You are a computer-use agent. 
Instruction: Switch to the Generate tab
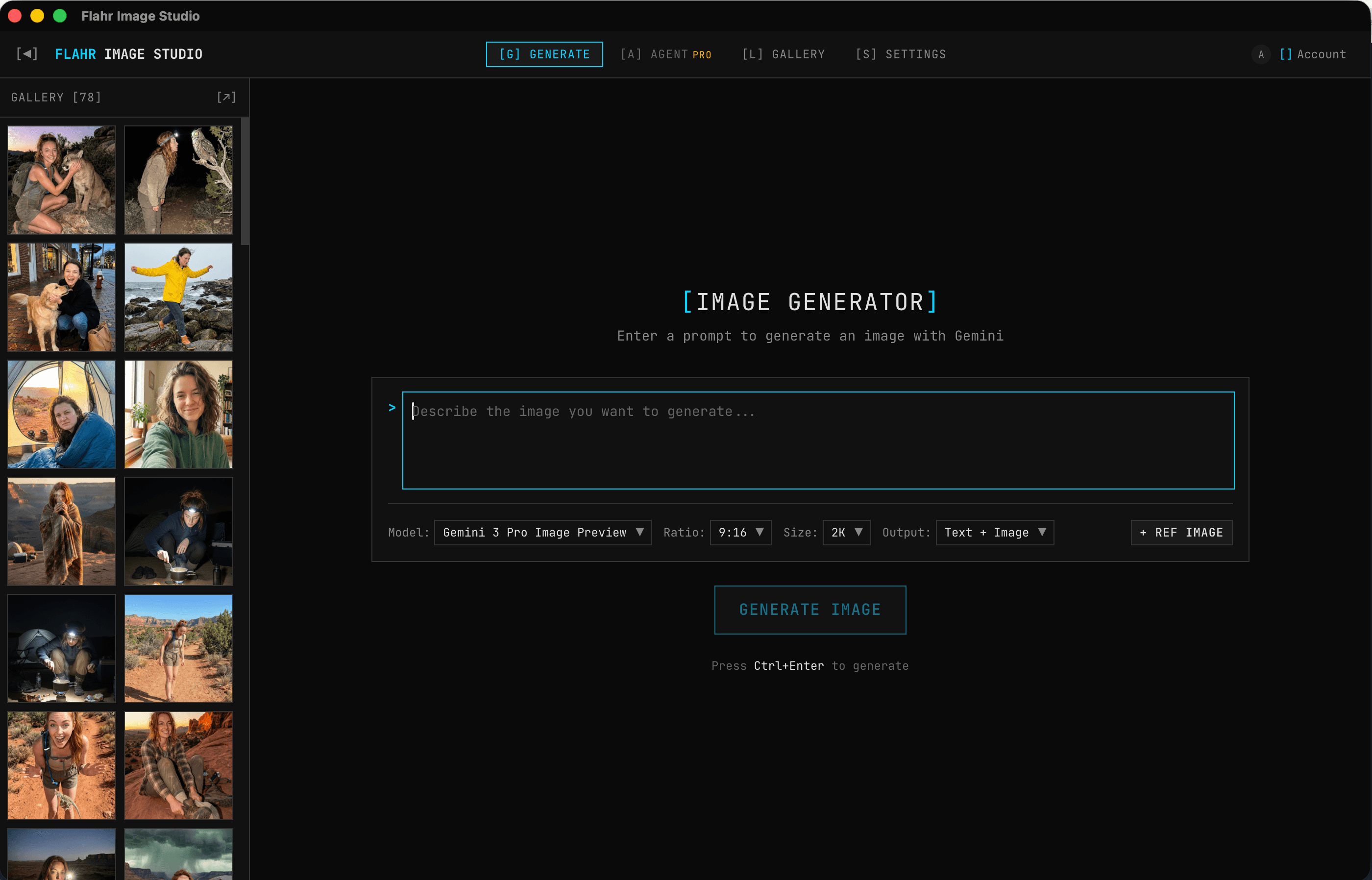pyautogui.click(x=543, y=54)
